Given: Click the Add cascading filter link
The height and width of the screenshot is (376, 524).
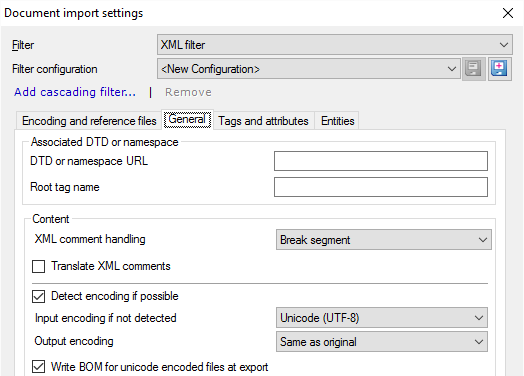Looking at the screenshot, I should tap(75, 92).
